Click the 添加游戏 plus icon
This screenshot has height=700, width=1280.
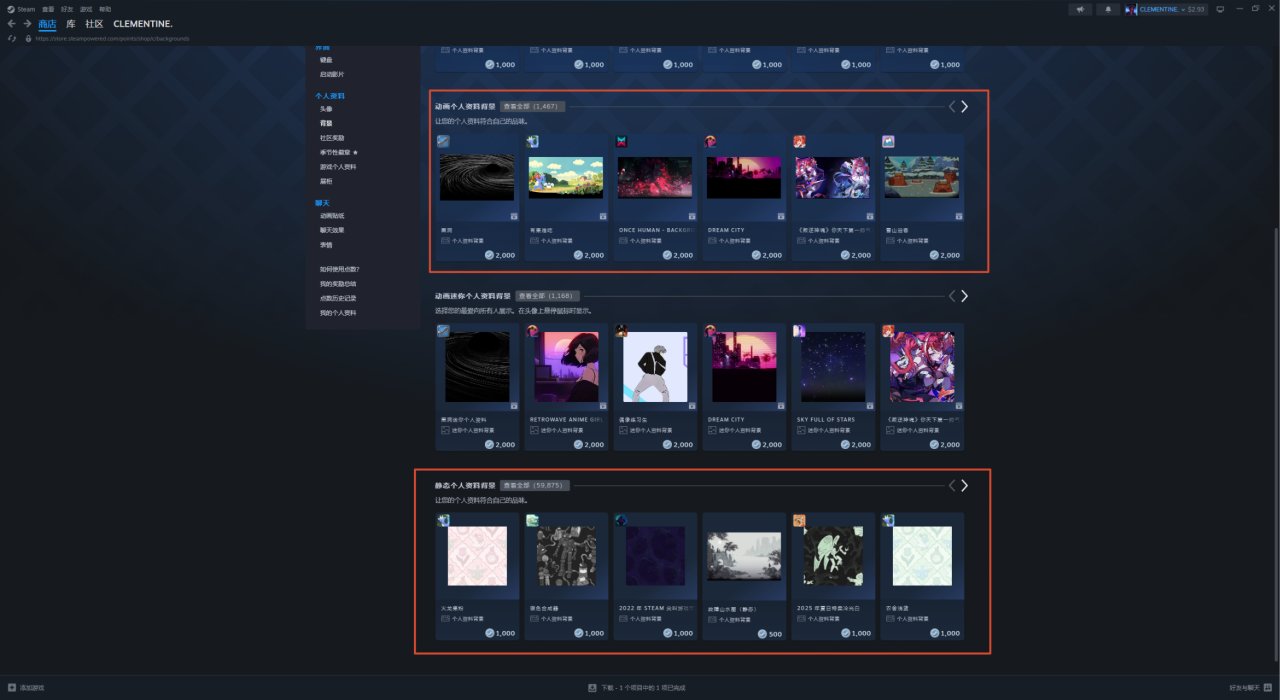tap(12, 688)
